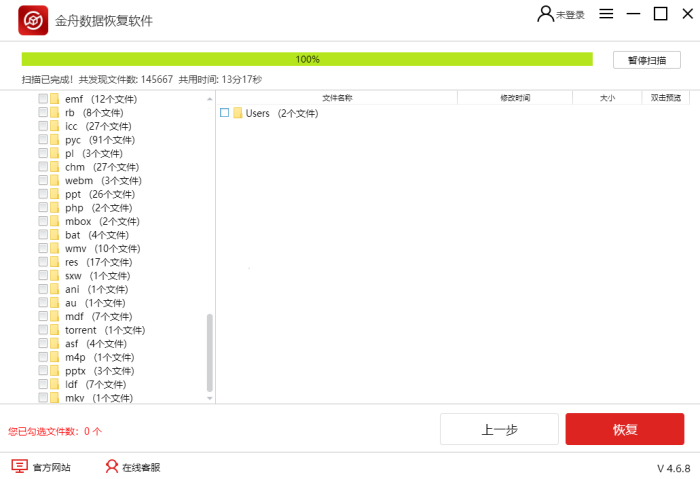
Task: Click the wmv folder icon
Action: (x=54, y=248)
